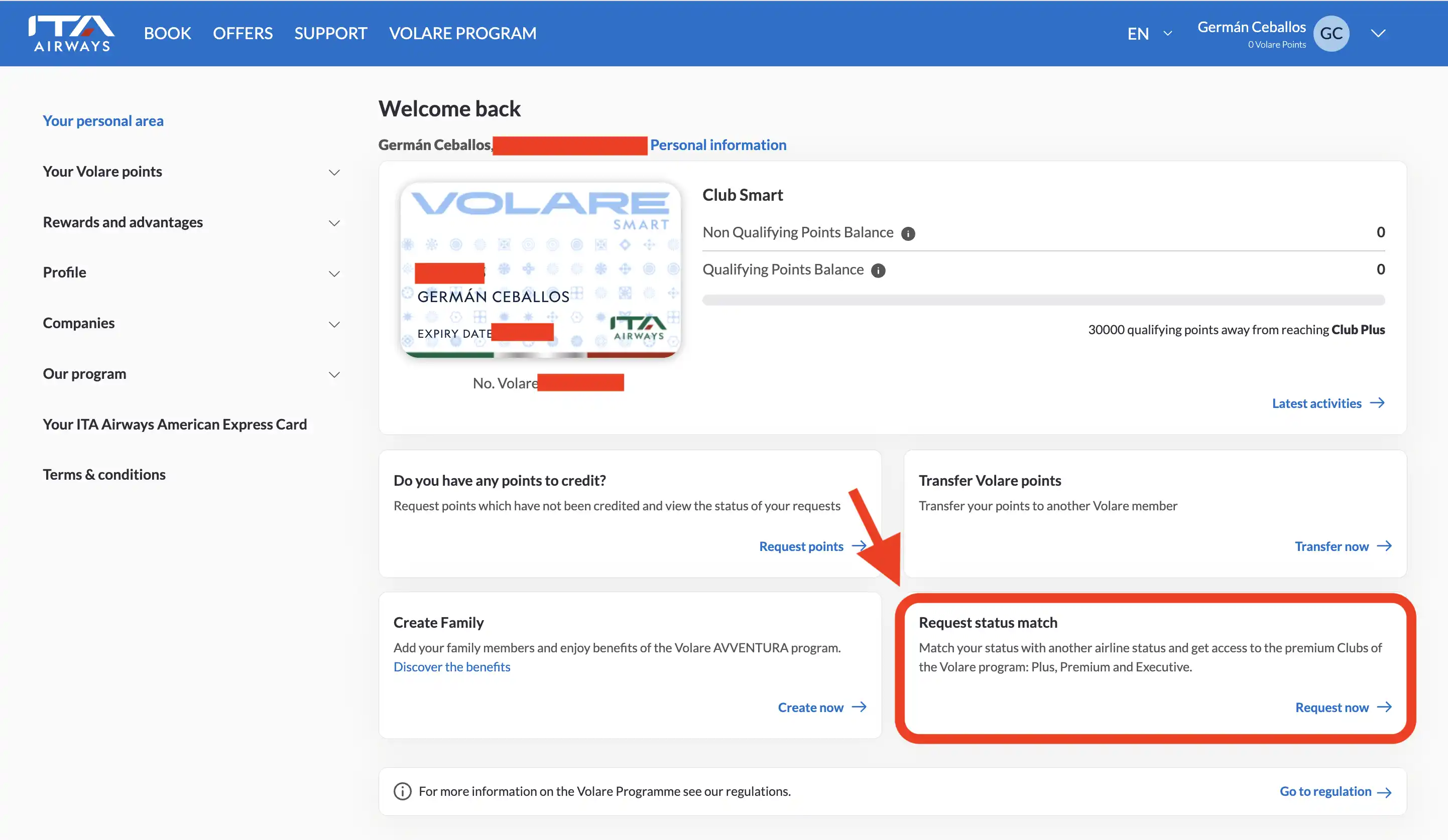Viewport: 1448px width, 840px height.
Task: Open the ITA Airways logo homepage
Action: tap(71, 33)
